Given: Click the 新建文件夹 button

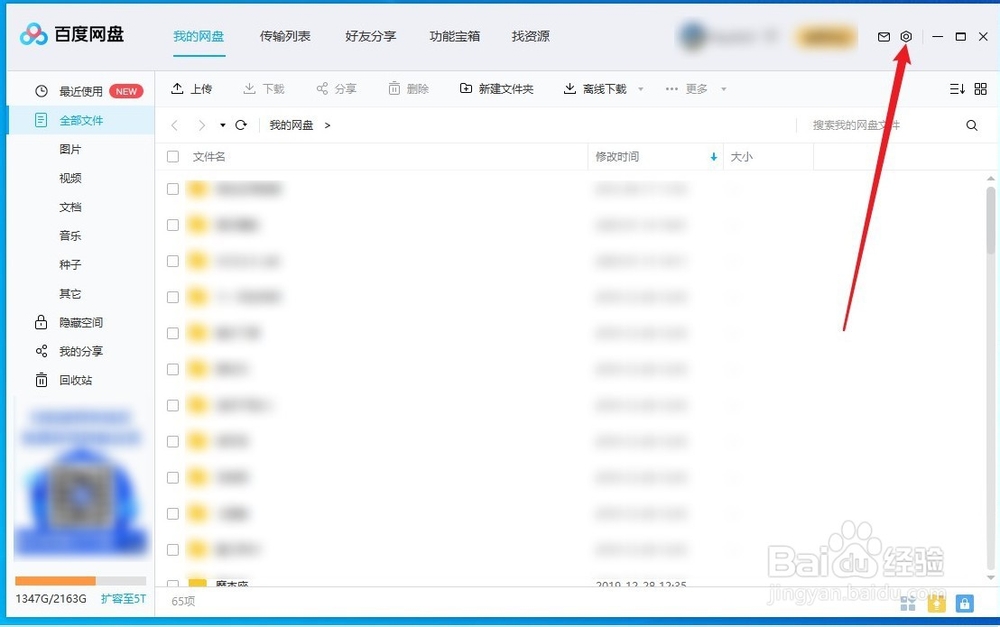Looking at the screenshot, I should (496, 88).
